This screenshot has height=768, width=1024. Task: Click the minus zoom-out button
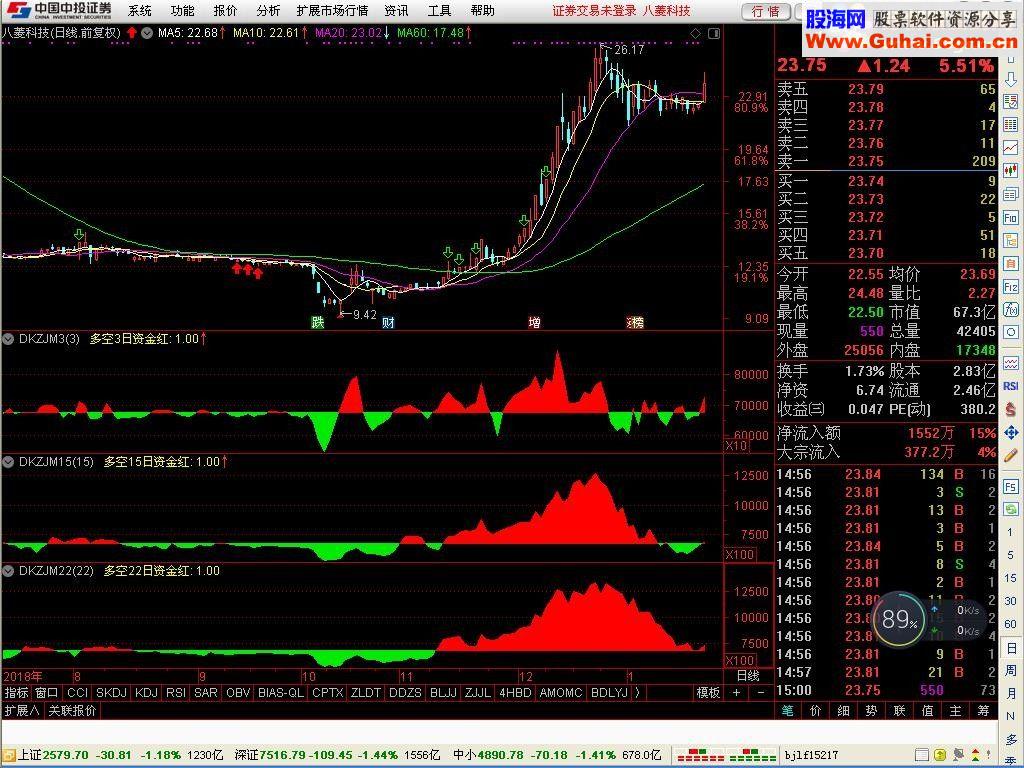pos(760,692)
